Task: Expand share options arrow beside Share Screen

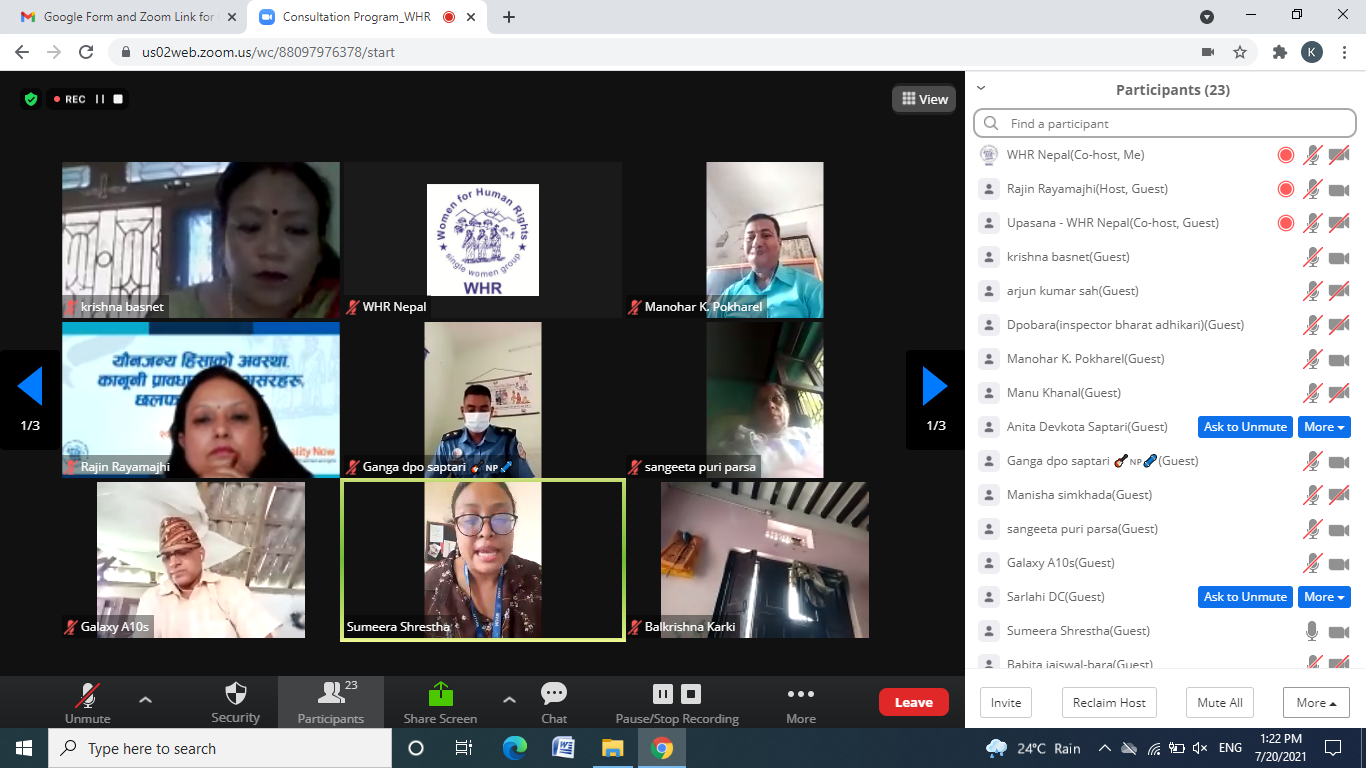Action: pyautogui.click(x=509, y=700)
